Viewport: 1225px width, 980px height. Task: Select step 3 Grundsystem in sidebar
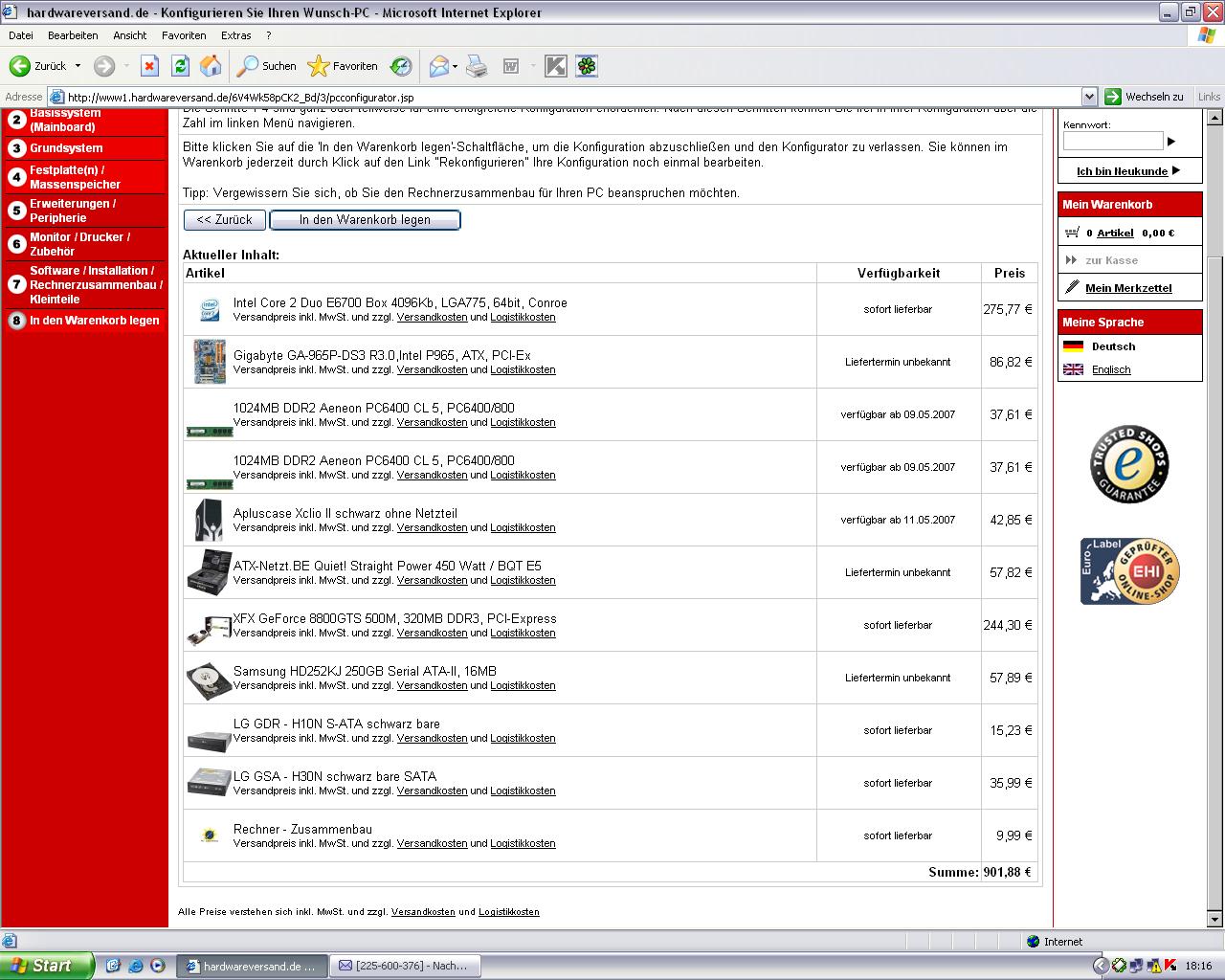(84, 148)
